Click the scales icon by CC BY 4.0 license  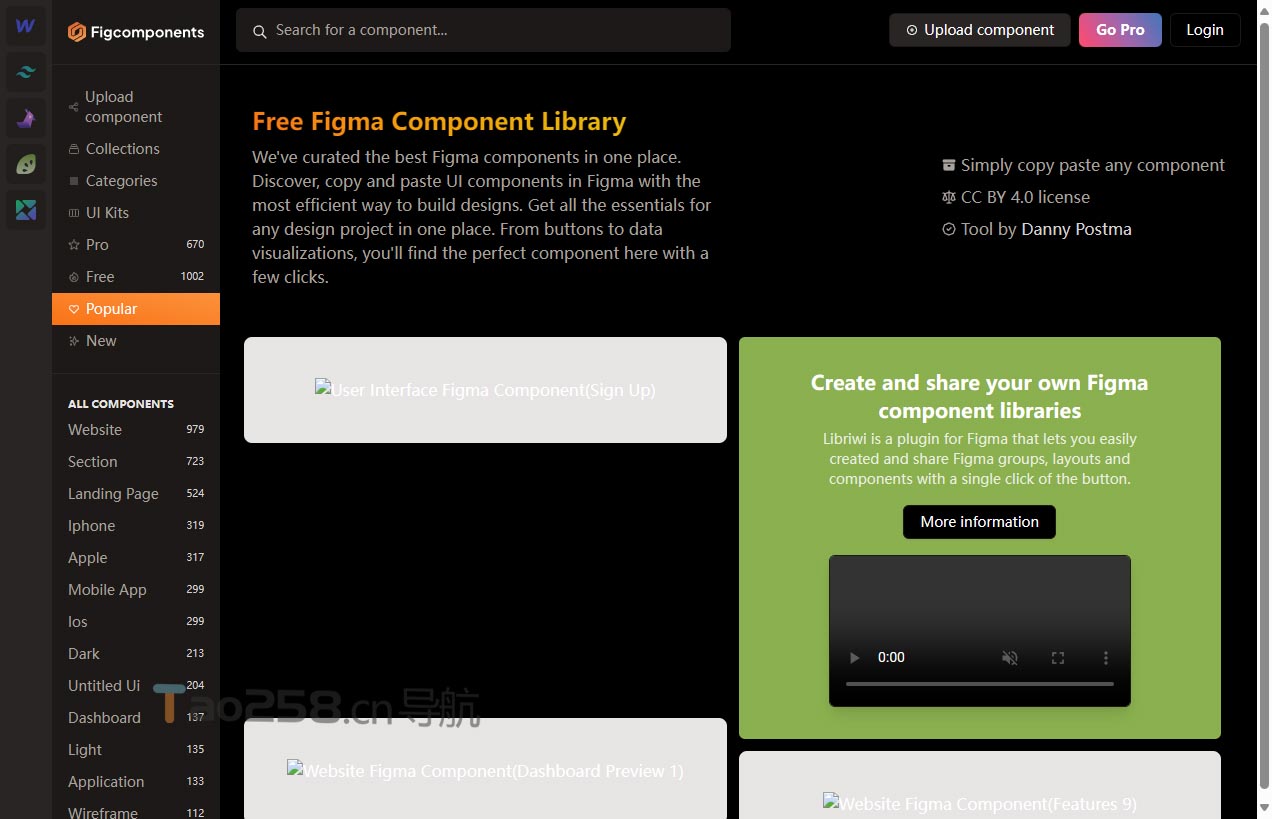pos(949,197)
